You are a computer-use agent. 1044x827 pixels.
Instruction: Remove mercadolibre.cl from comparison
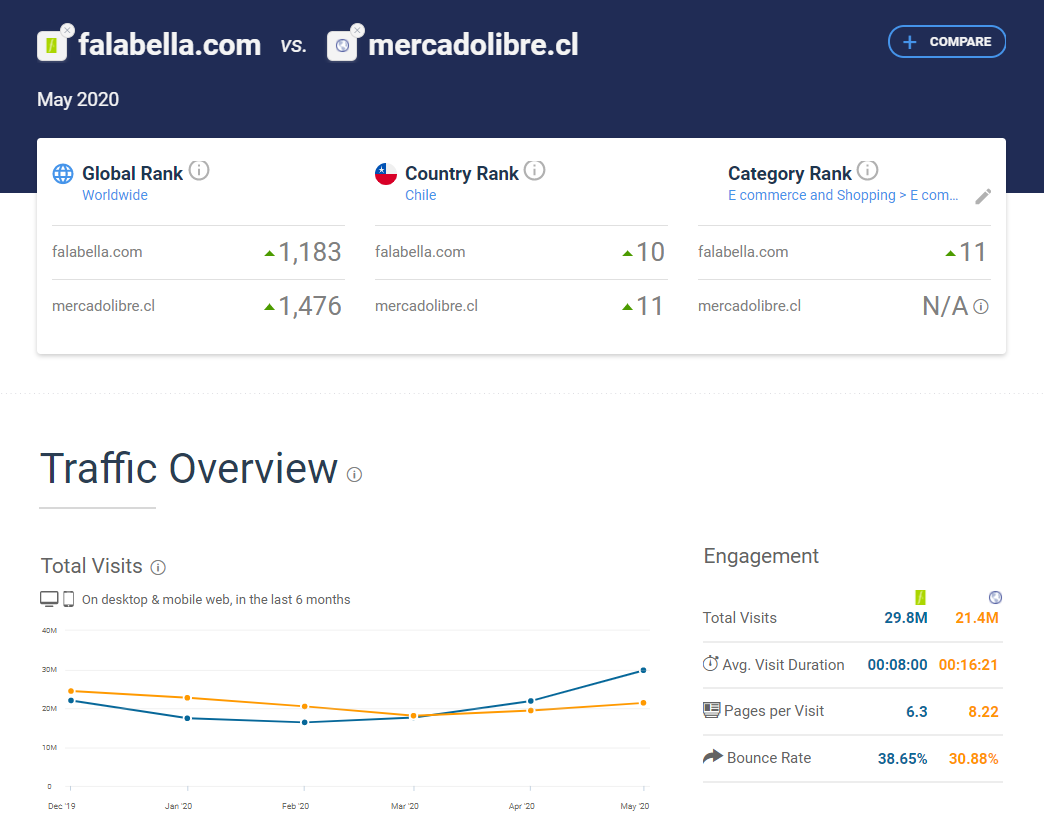pyautogui.click(x=357, y=30)
